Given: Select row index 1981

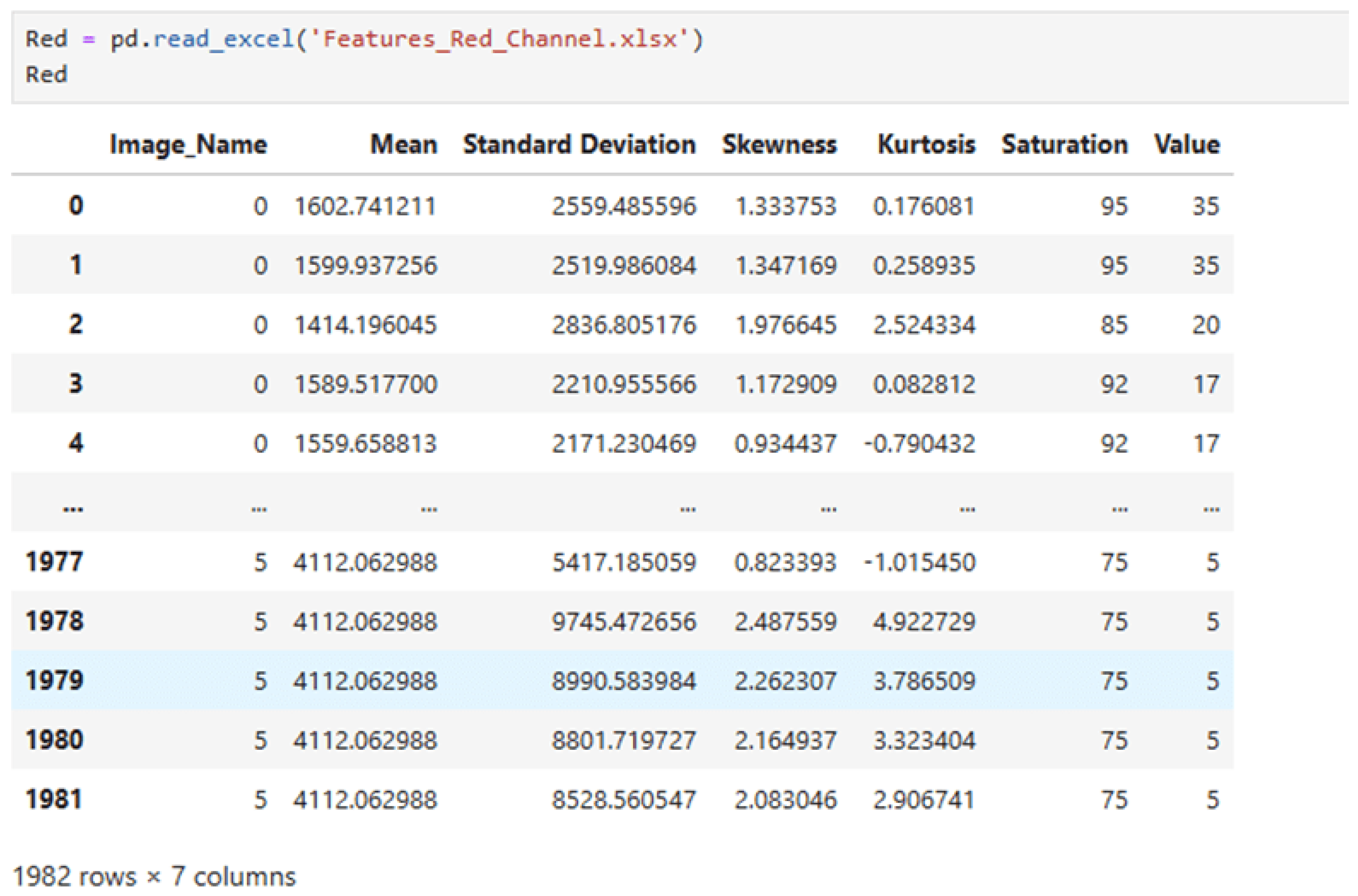Looking at the screenshot, I should click(x=55, y=800).
